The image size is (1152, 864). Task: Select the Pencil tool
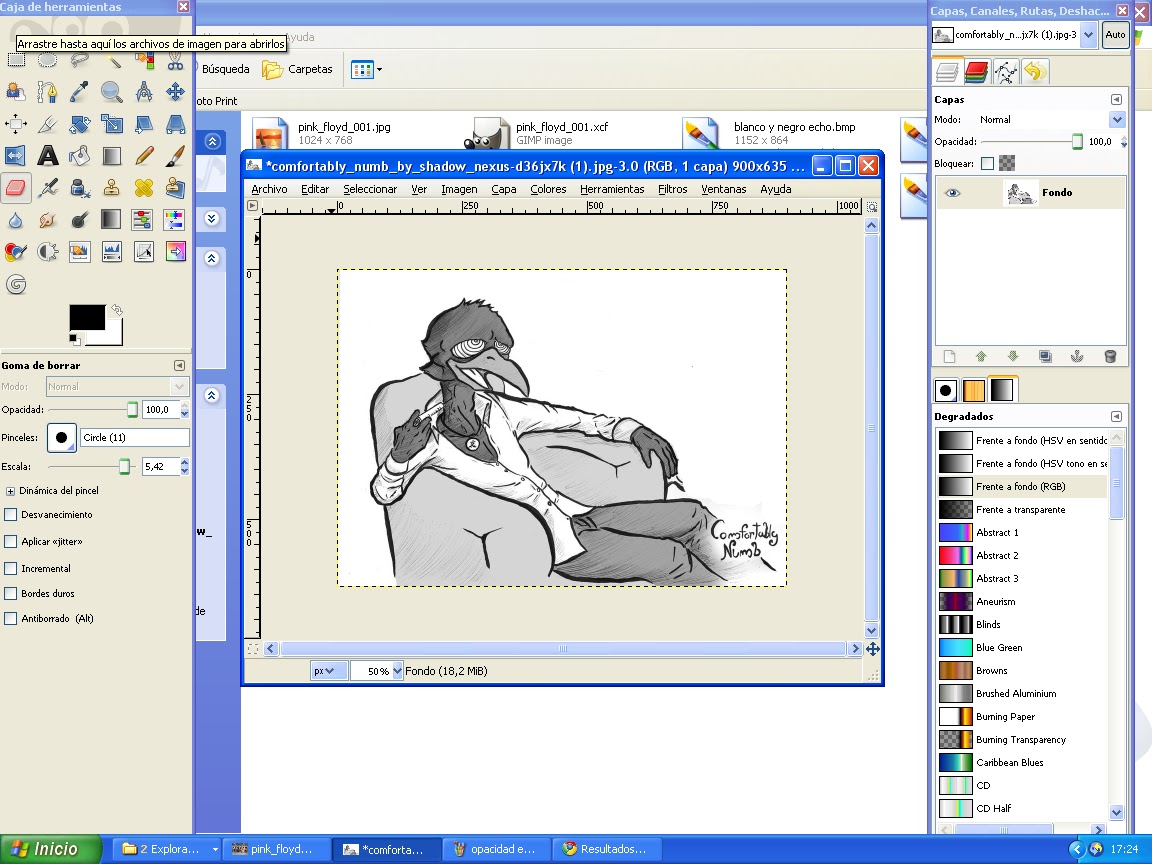click(x=143, y=156)
